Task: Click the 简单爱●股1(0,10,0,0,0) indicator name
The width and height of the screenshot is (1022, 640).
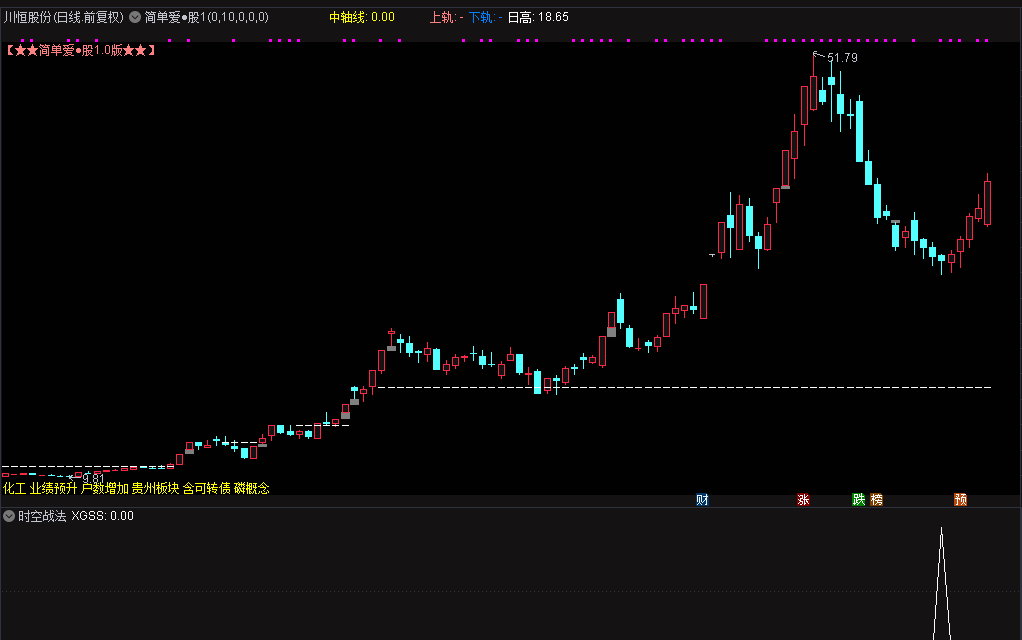Action: coord(207,18)
